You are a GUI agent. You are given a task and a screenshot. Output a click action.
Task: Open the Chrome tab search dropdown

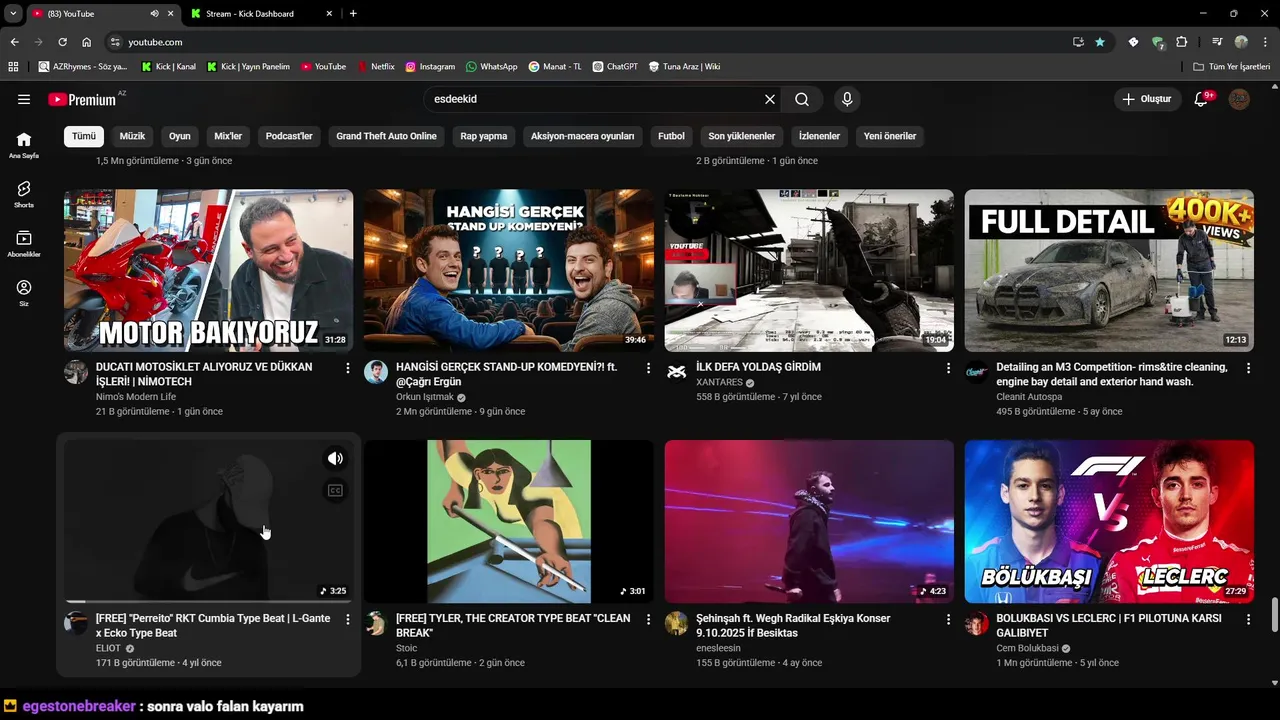click(x=13, y=14)
